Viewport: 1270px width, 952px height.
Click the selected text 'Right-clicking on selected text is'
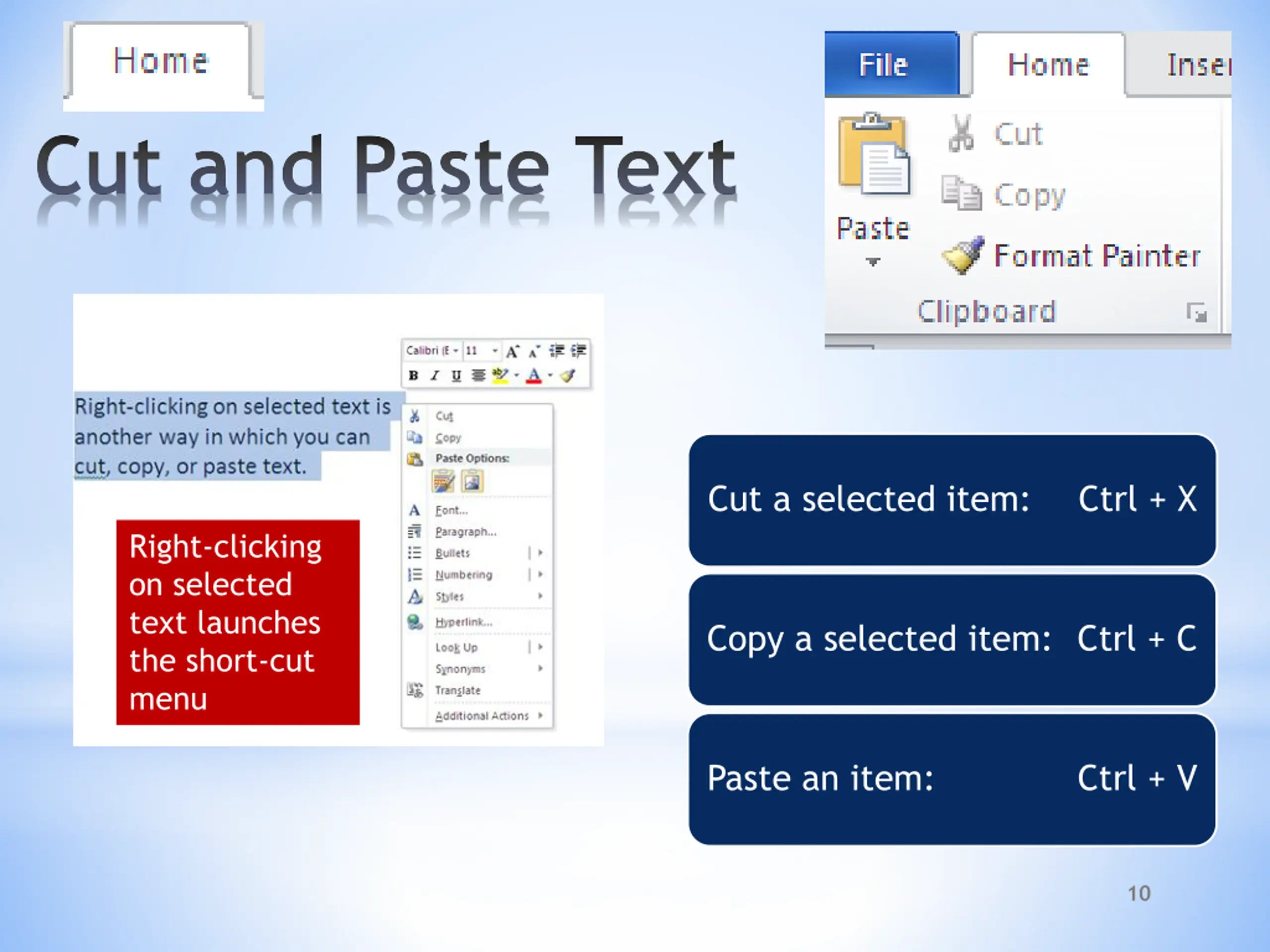point(233,407)
